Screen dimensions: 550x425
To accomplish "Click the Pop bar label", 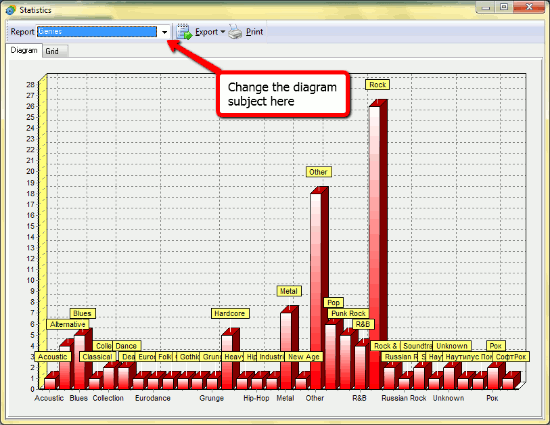I will click(333, 303).
